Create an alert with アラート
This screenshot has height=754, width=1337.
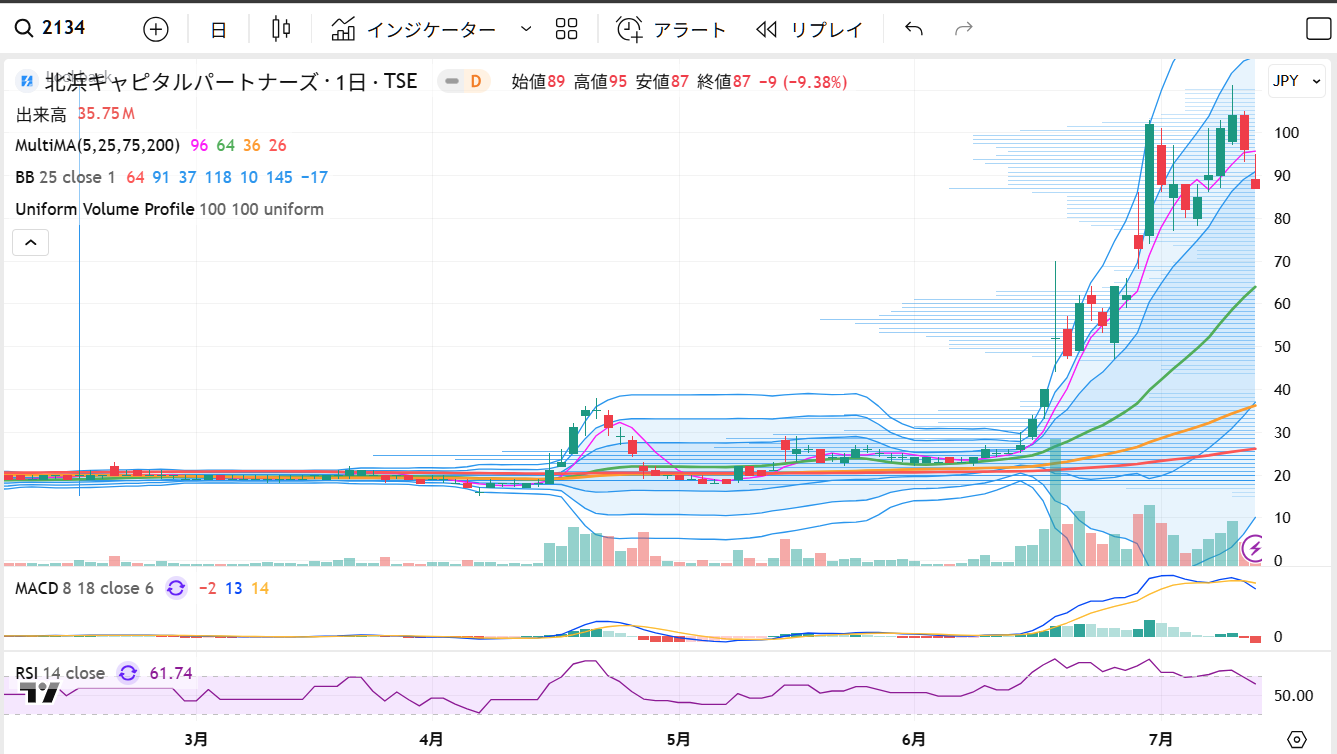[x=671, y=29]
